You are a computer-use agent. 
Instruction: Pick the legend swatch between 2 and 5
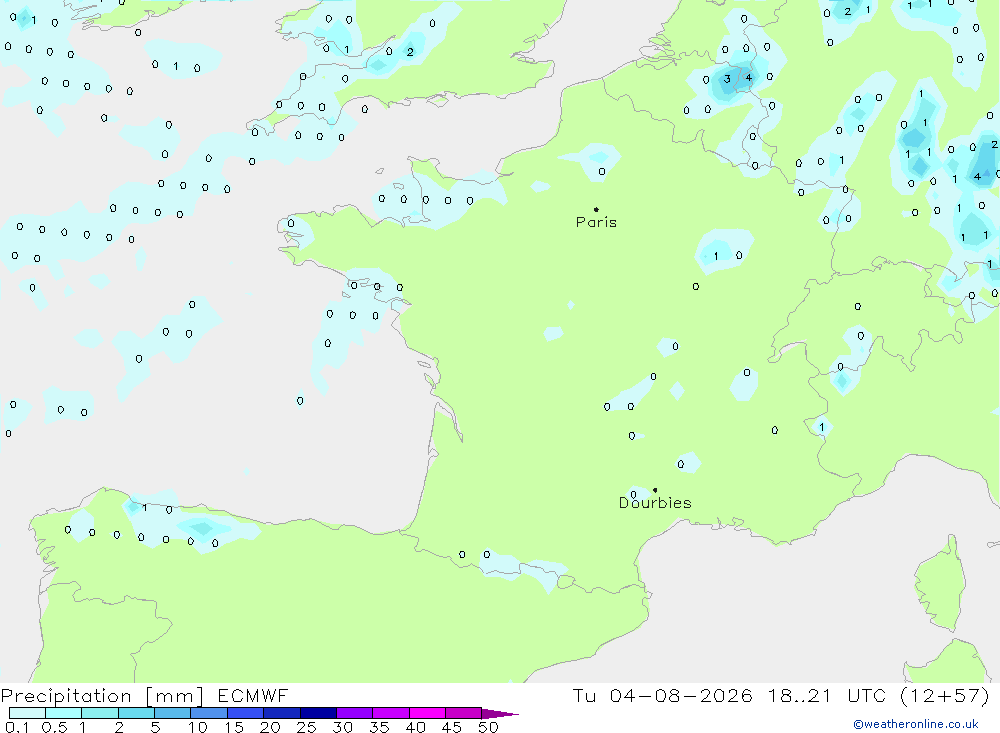pos(136,713)
